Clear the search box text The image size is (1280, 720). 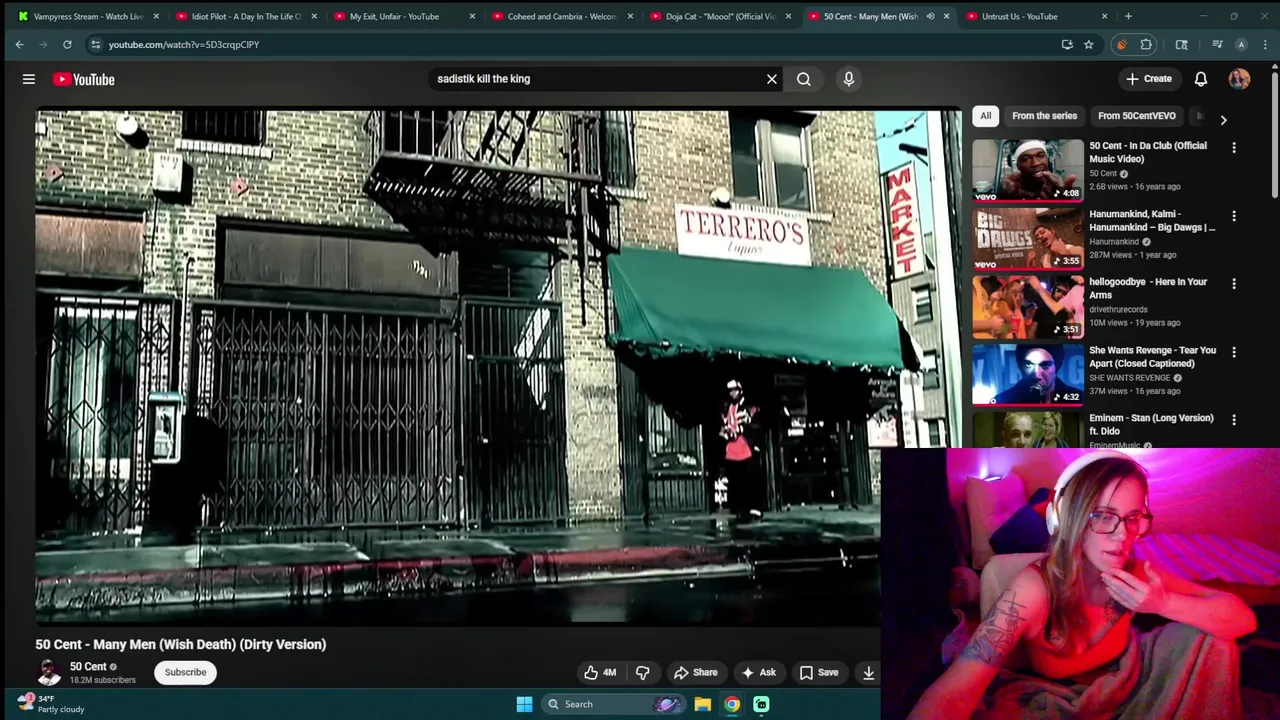(x=772, y=79)
